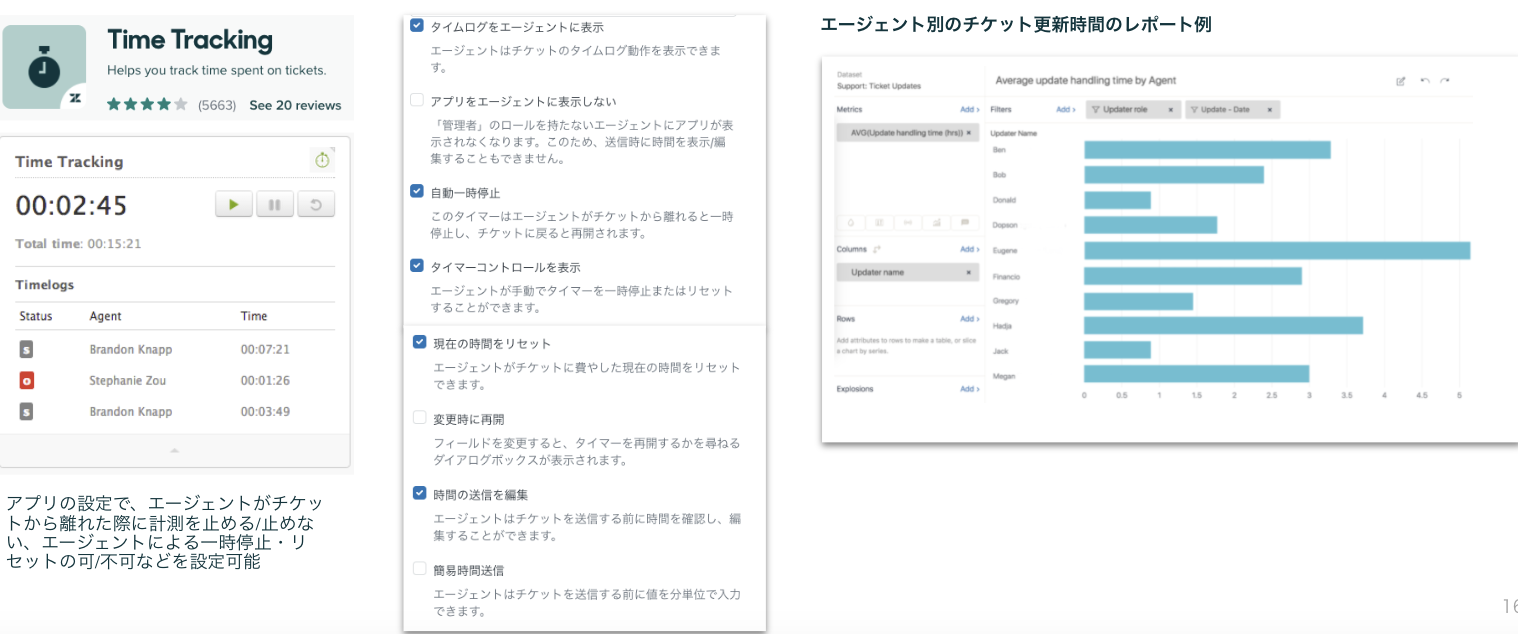1518x634 pixels.
Task: Open the See 20 reviews link
Action: coord(295,105)
